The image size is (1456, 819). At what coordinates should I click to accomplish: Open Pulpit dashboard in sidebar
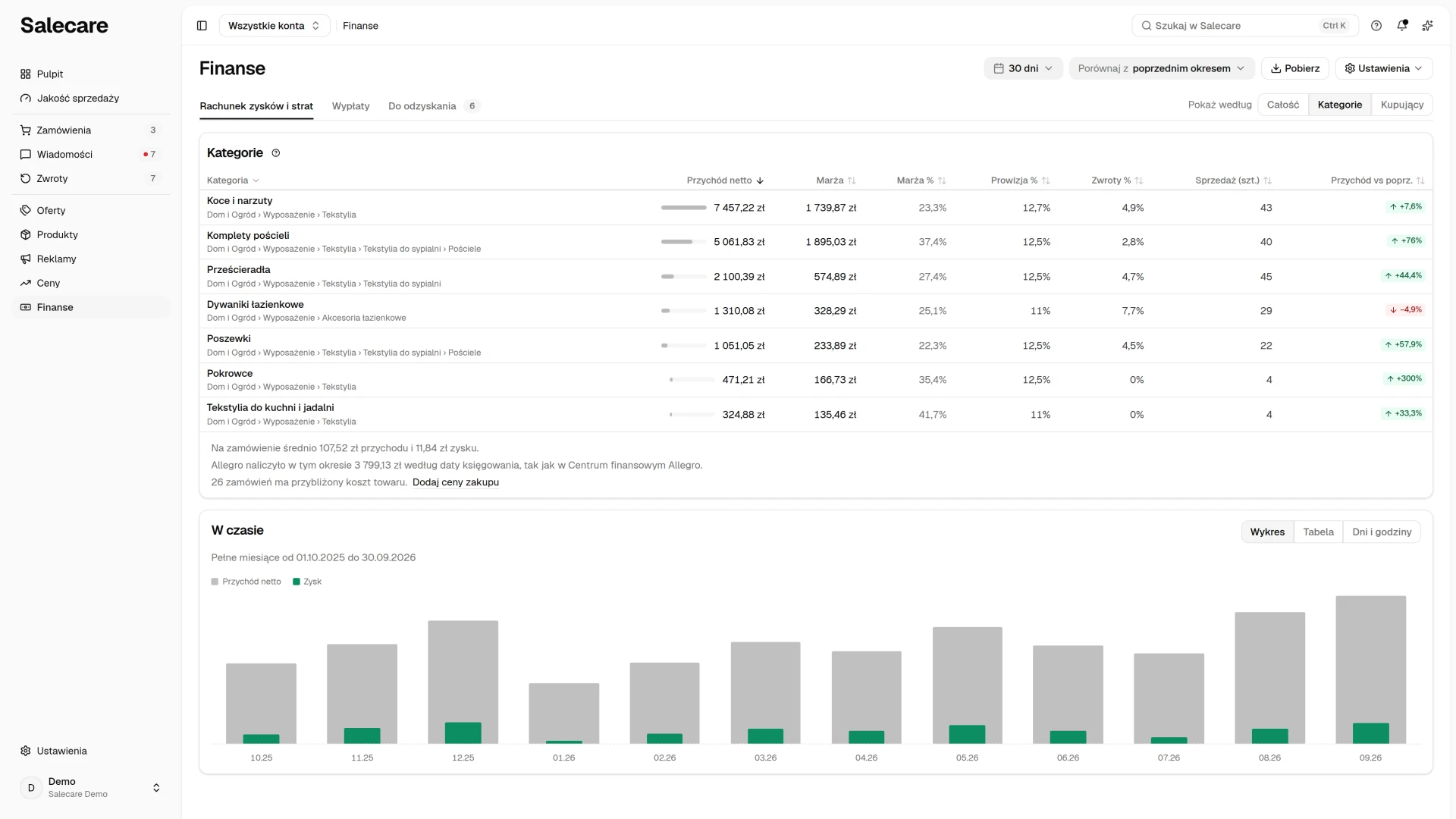pyautogui.click(x=91, y=74)
